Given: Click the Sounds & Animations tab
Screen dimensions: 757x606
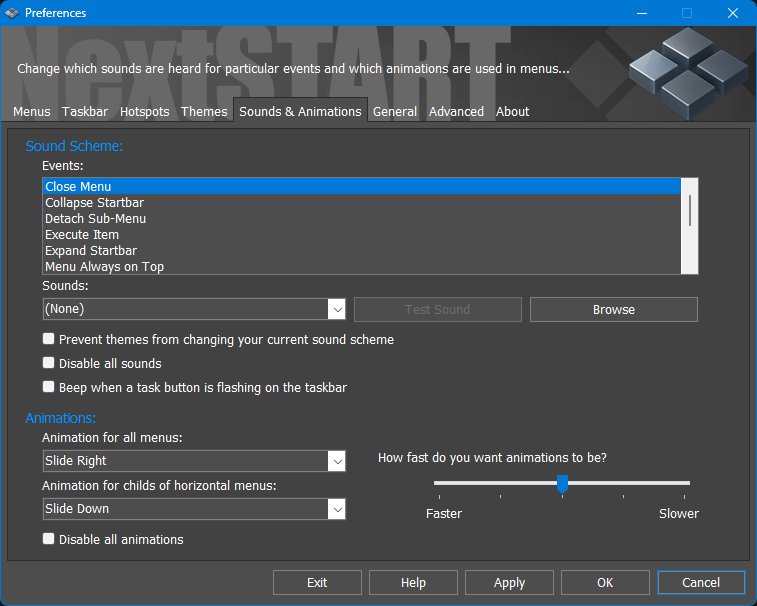Looking at the screenshot, I should pos(300,111).
